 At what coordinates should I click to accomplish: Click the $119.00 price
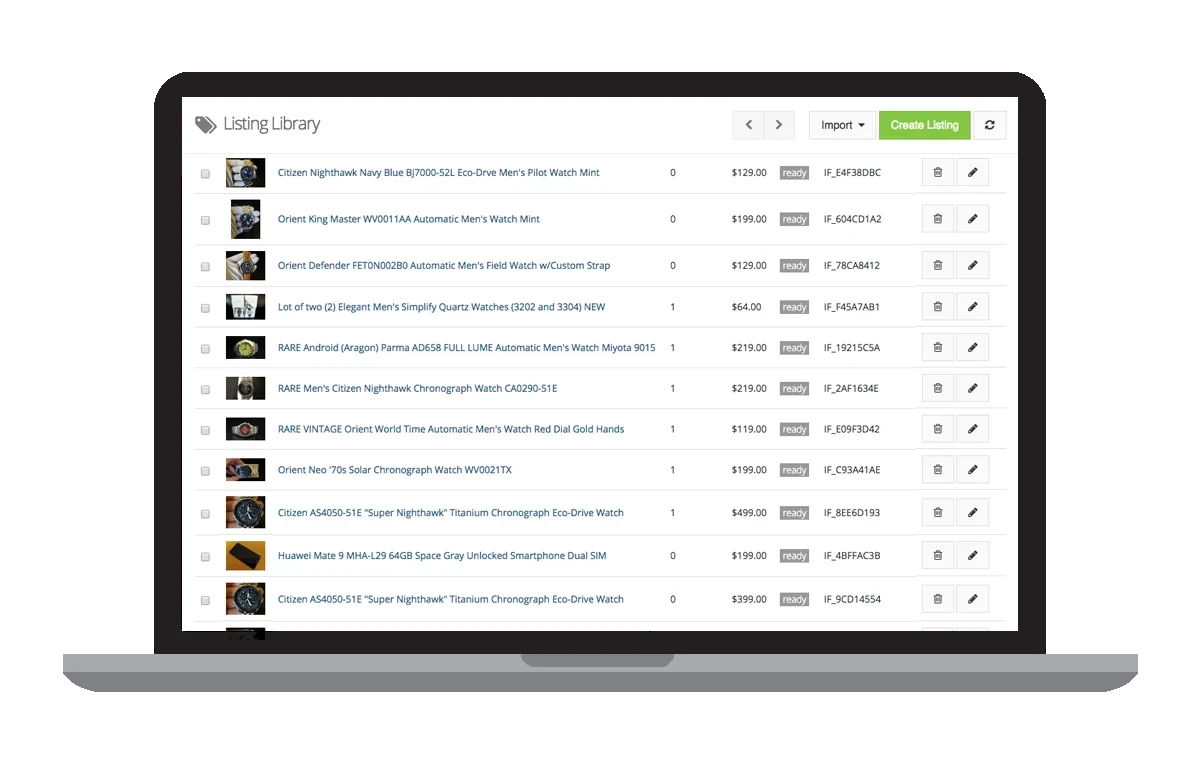point(749,429)
